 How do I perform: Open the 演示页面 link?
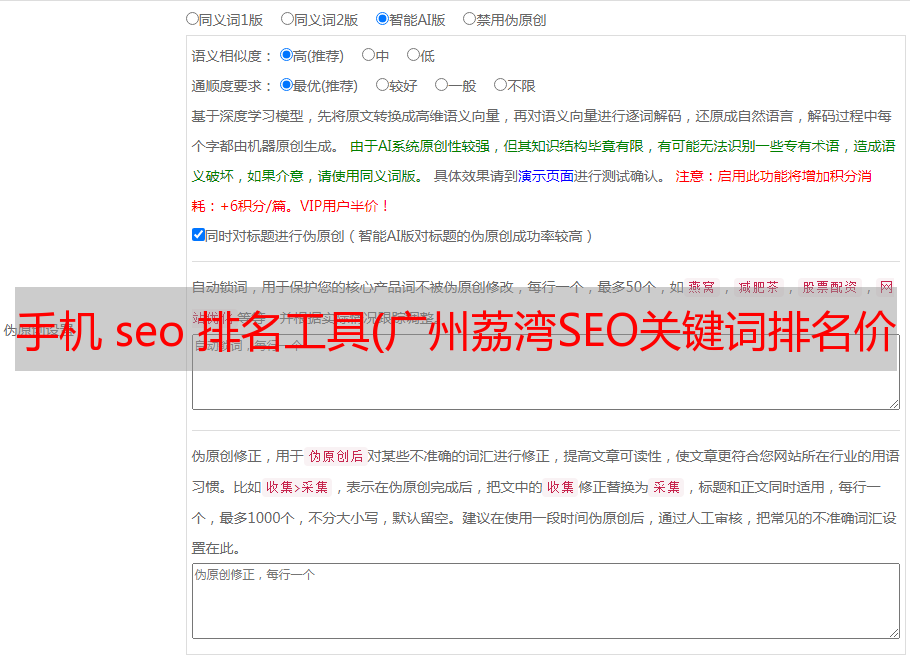tap(546, 176)
